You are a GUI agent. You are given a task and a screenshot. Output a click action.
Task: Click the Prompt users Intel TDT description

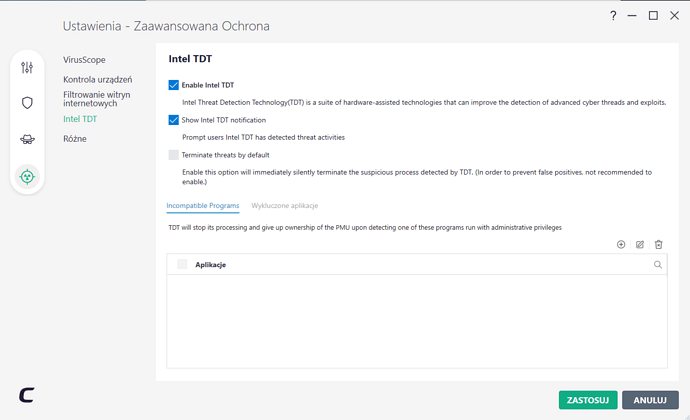(x=263, y=137)
